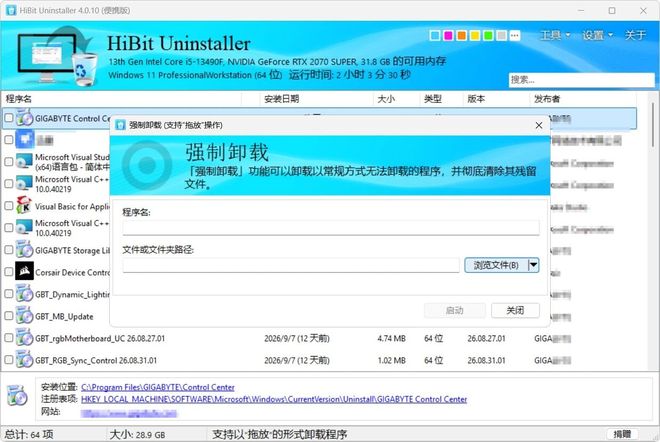This screenshot has width=660, height=442.
Task: Click the 1.02 MB size cell
Action: [391, 360]
